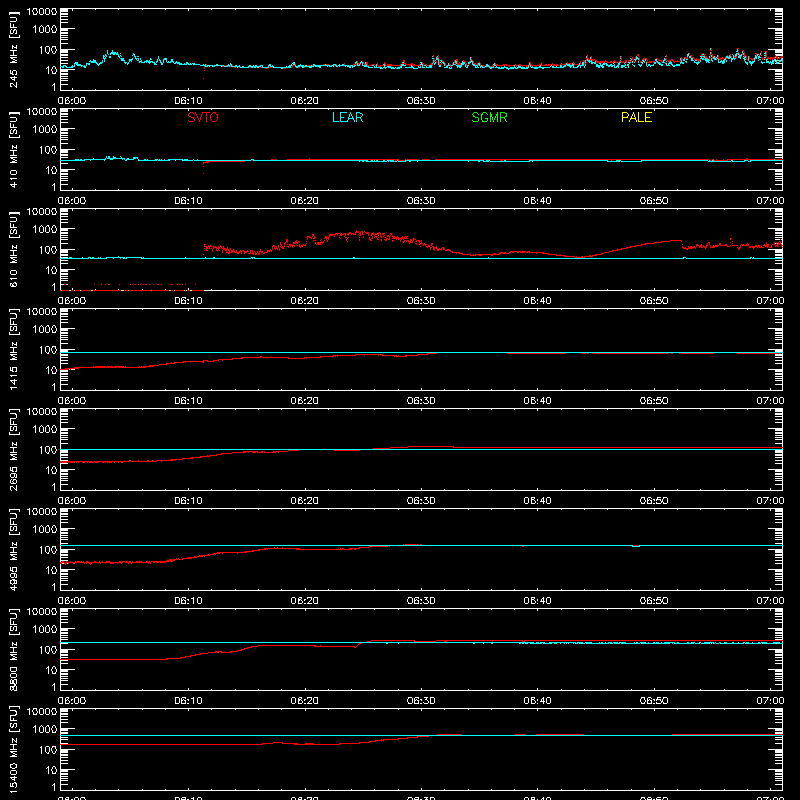Click the 1000 tick label on 15400 MHz axis
The height and width of the screenshot is (800, 800).
click(45, 730)
